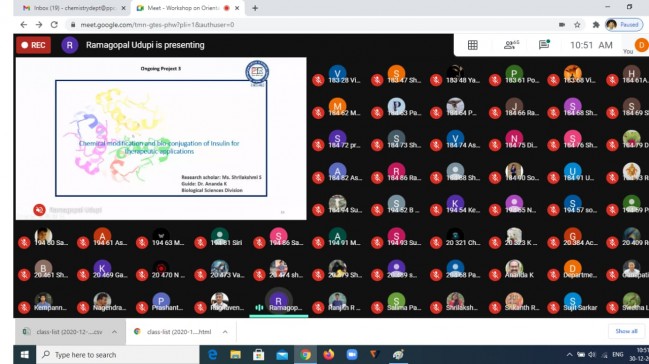Select the Ananda K participant tile

point(514,270)
